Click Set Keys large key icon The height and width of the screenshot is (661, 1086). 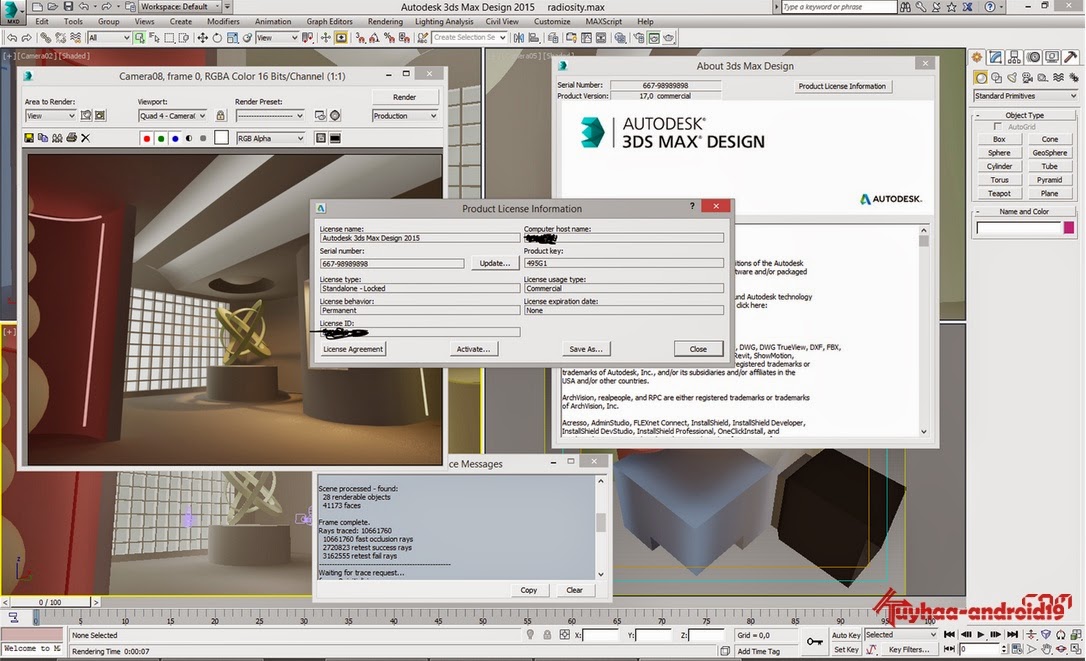click(814, 642)
